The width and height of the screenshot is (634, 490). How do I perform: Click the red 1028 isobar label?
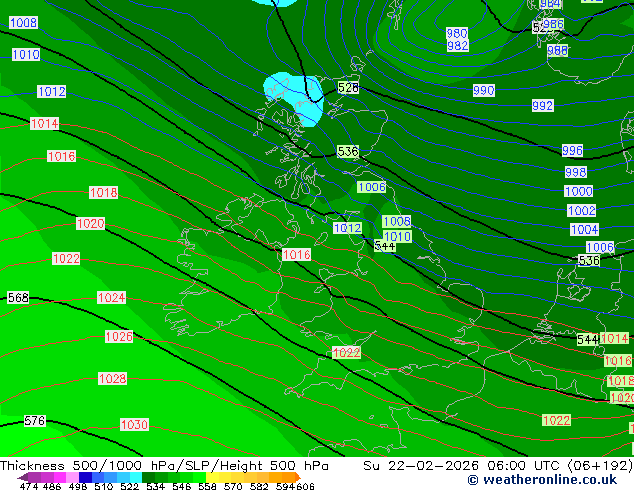coord(113,379)
